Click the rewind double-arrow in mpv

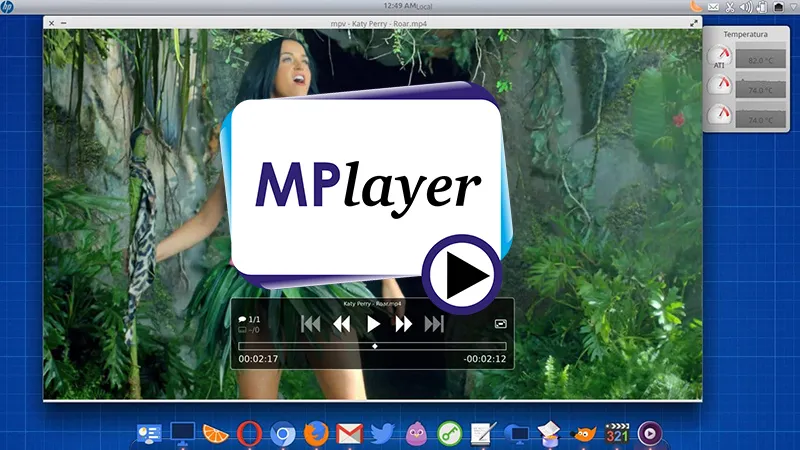341,324
